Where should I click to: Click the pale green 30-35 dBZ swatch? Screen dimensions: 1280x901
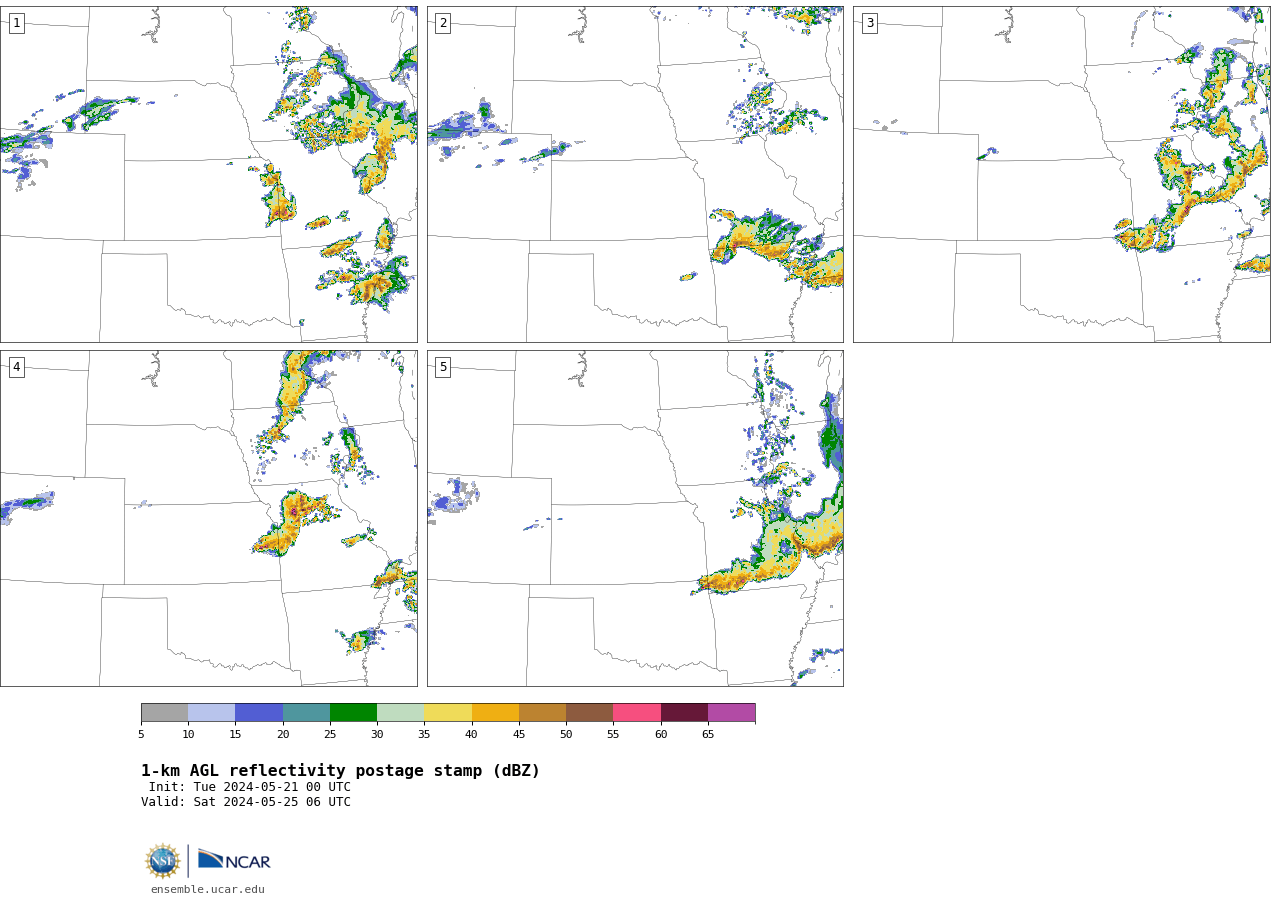point(400,713)
